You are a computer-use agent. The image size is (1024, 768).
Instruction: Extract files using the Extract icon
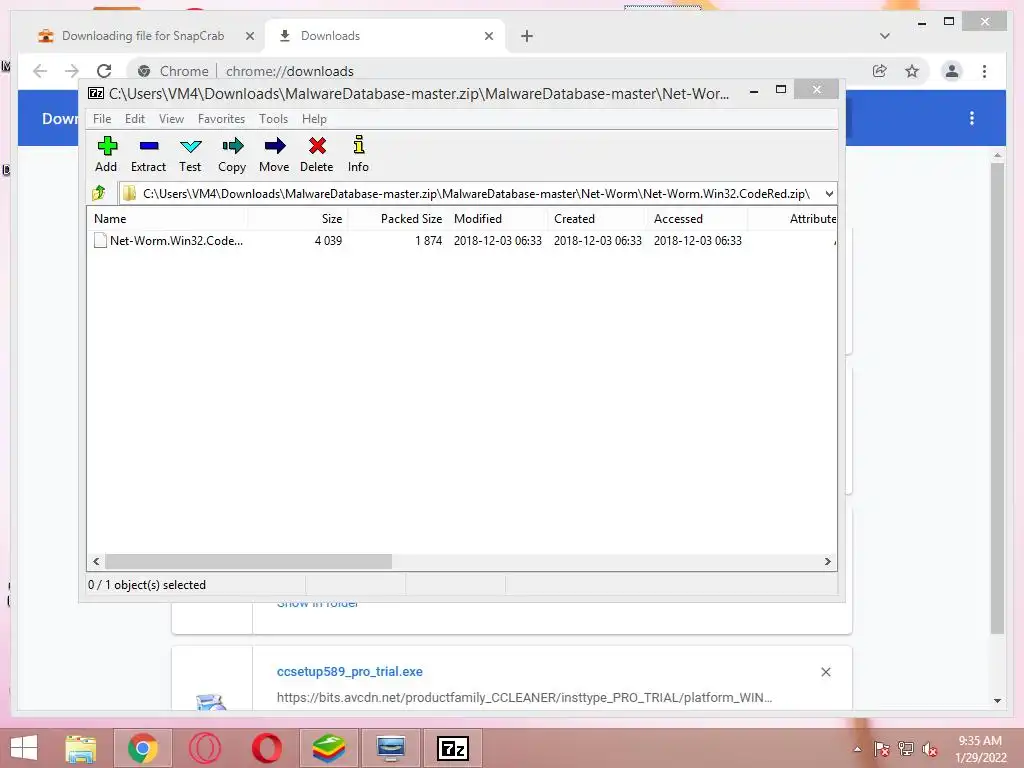point(148,154)
